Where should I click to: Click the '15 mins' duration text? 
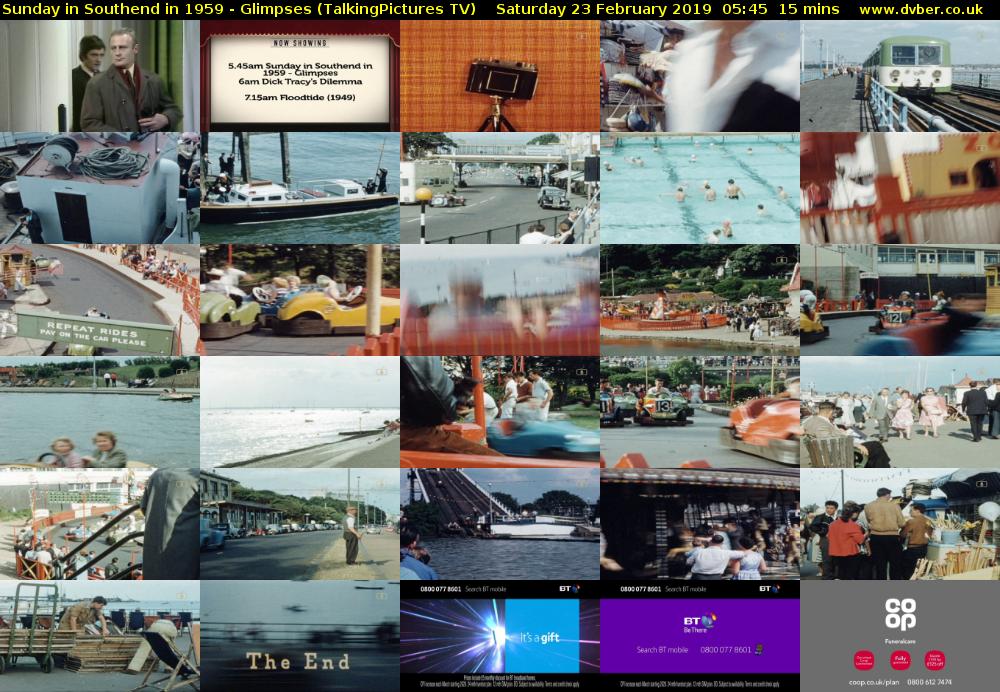click(809, 10)
